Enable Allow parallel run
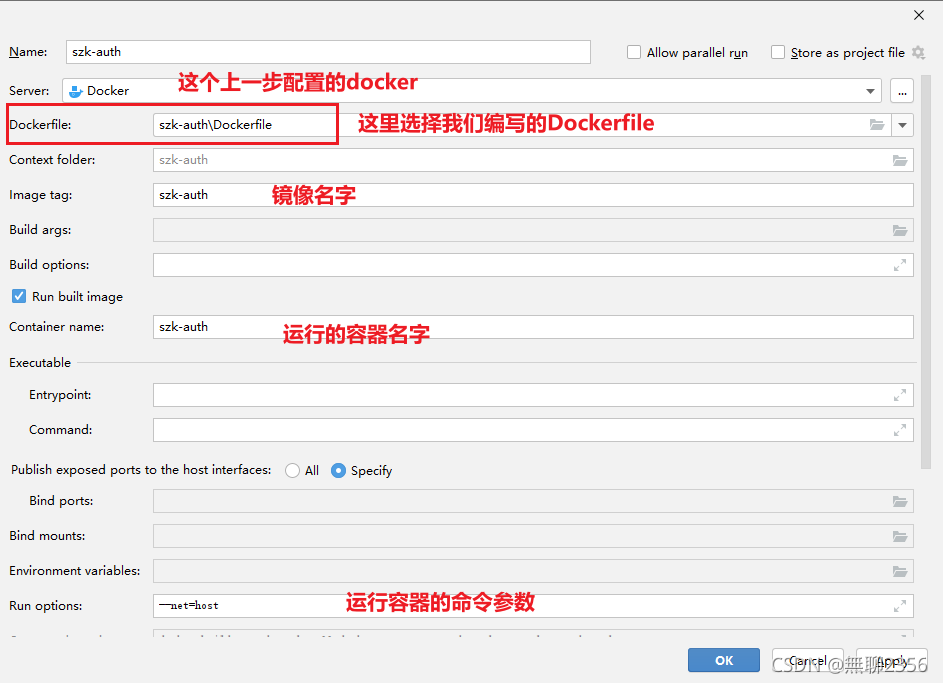The width and height of the screenshot is (943, 683). (636, 52)
